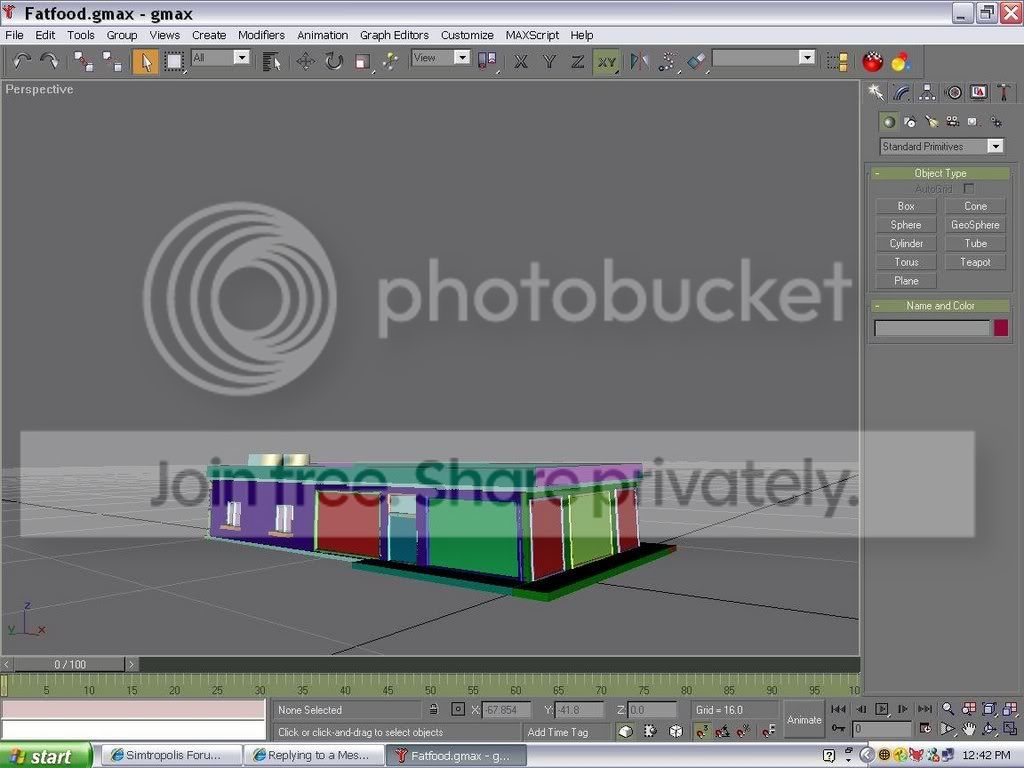The width and height of the screenshot is (1024, 768).
Task: Click the Play Animation button
Action: (882, 709)
